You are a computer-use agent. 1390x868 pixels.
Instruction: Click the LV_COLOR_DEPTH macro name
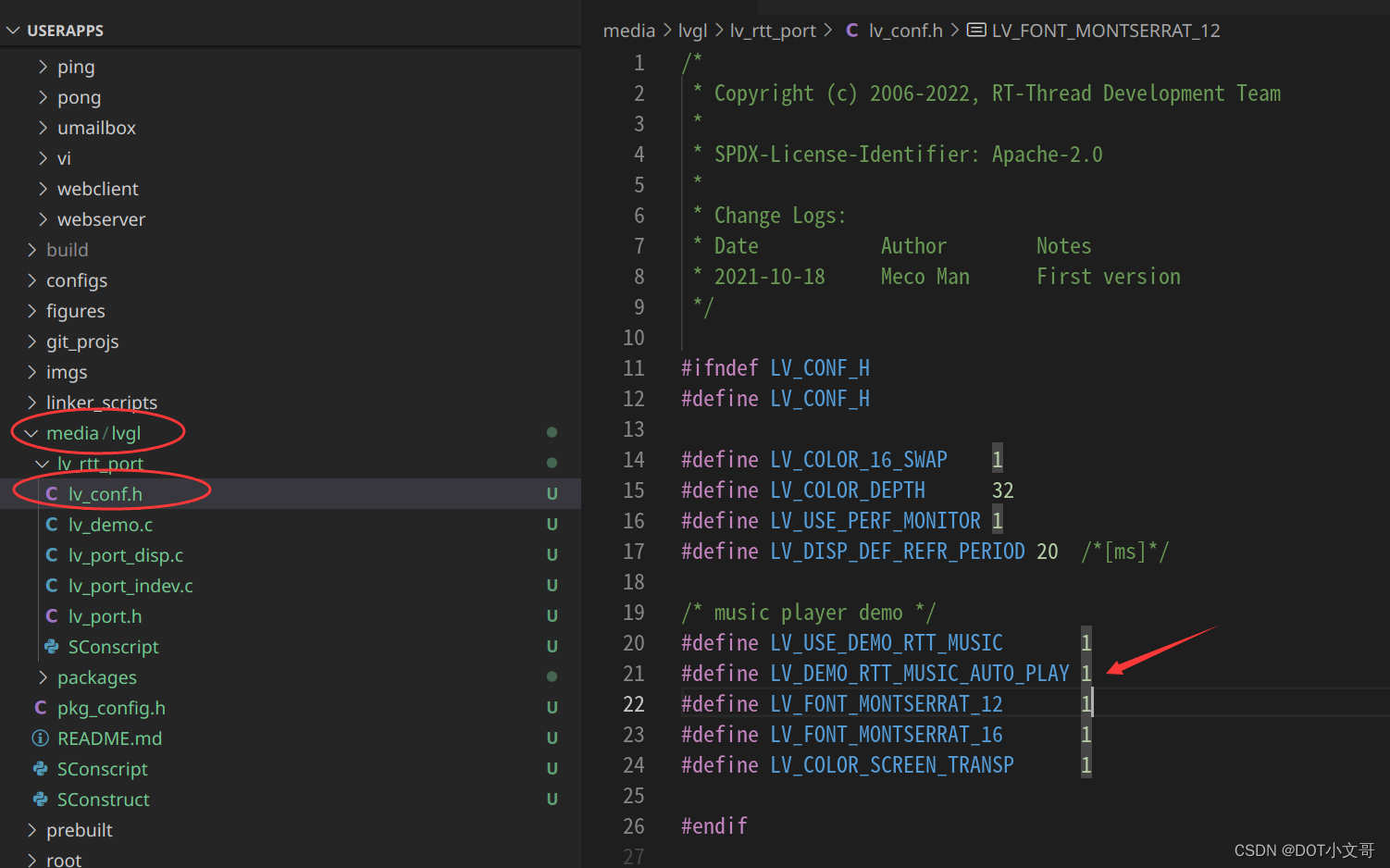[848, 490]
